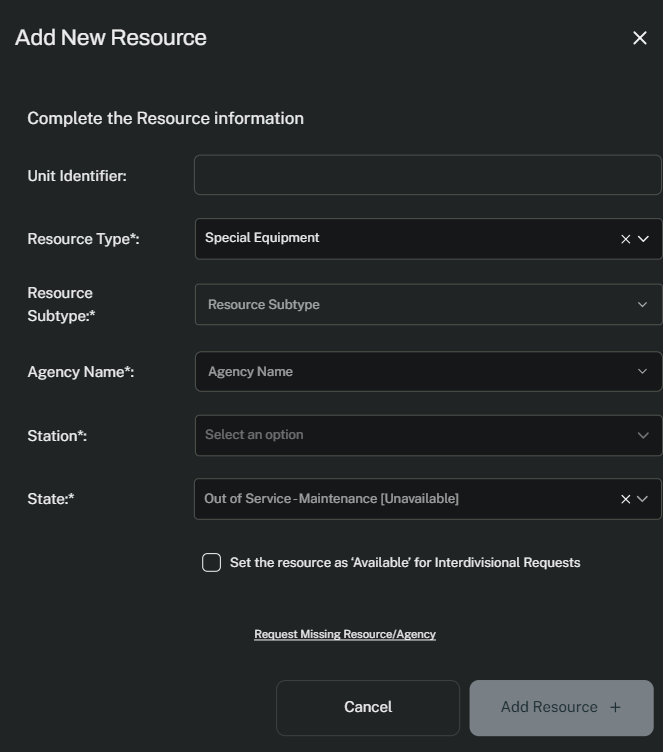
Task: Clear the Out of Service state selection
Action: pos(626,499)
